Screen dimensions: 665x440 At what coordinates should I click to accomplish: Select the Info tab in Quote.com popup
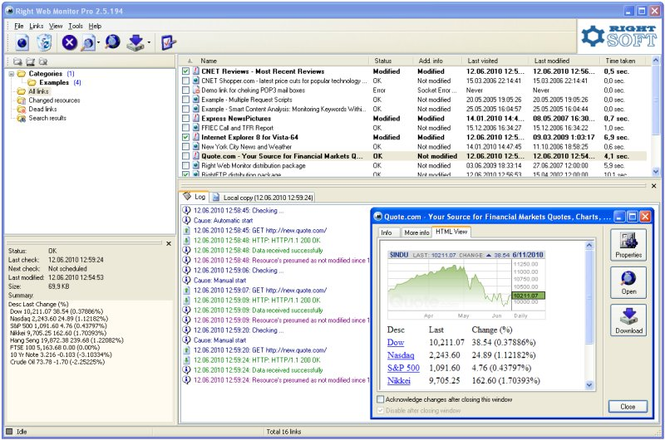(386, 233)
